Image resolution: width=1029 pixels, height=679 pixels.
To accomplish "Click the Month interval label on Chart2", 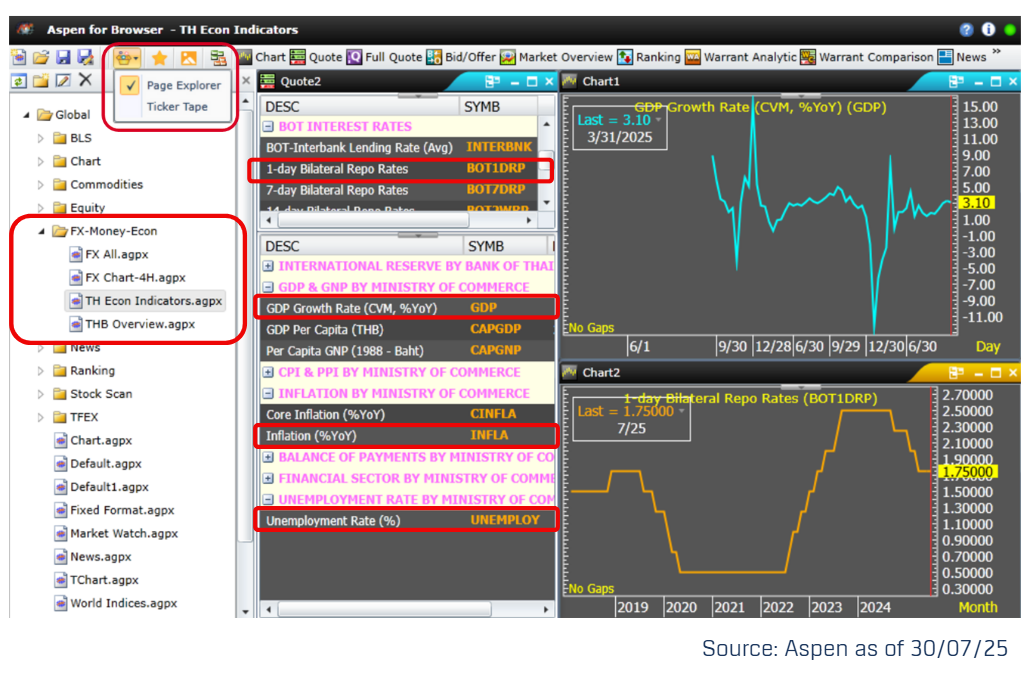I will (978, 607).
